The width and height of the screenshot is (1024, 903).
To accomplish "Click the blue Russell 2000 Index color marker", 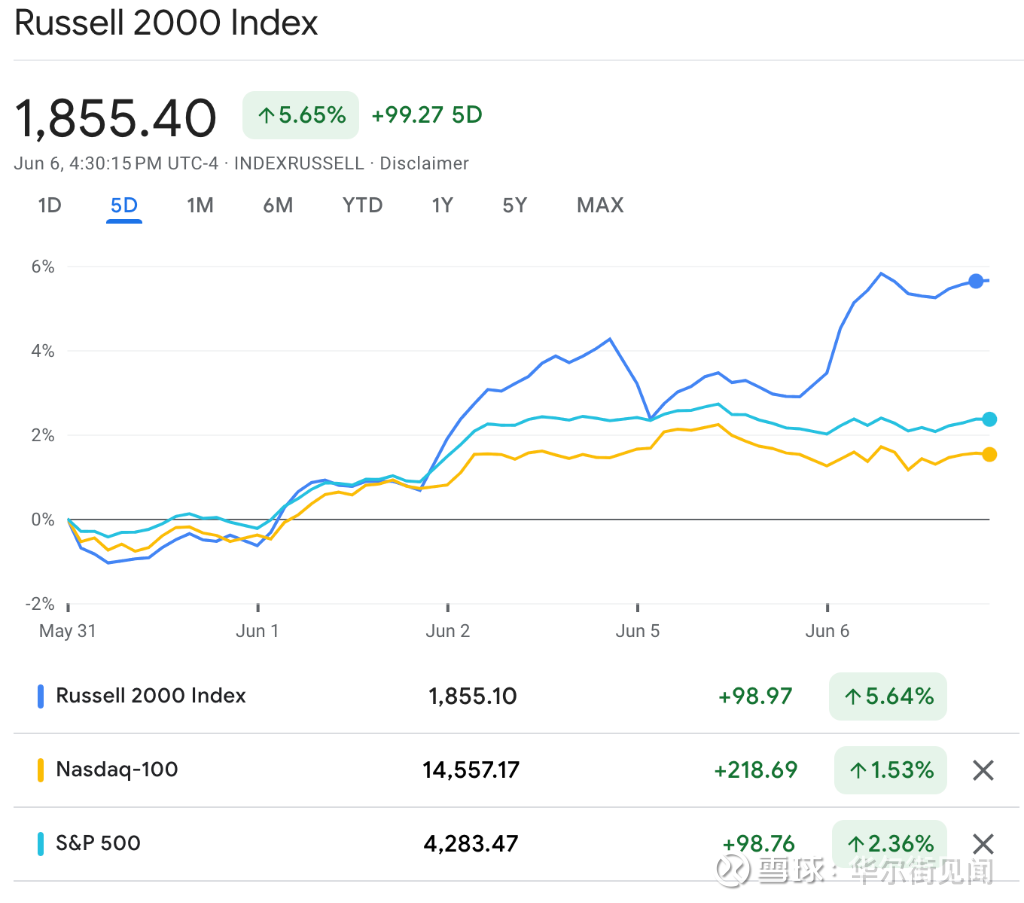I will click(40, 696).
